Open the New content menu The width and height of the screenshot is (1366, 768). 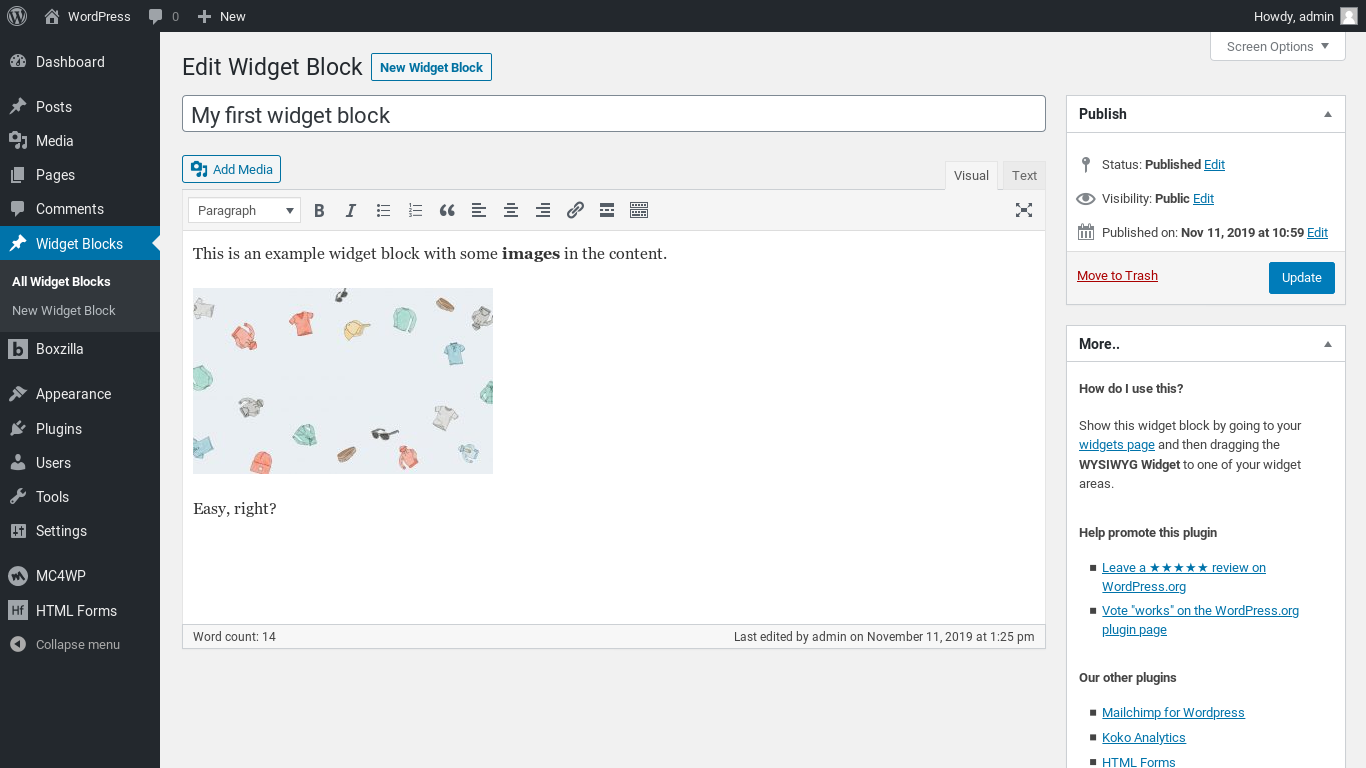click(x=221, y=16)
